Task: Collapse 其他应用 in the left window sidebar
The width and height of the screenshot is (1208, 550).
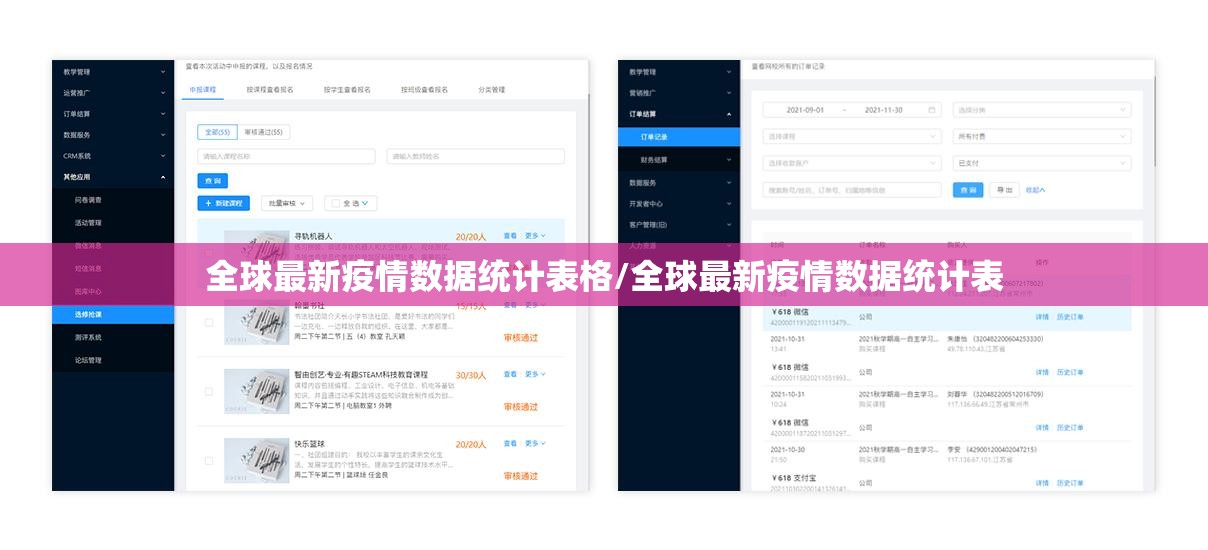Action: [x=113, y=177]
